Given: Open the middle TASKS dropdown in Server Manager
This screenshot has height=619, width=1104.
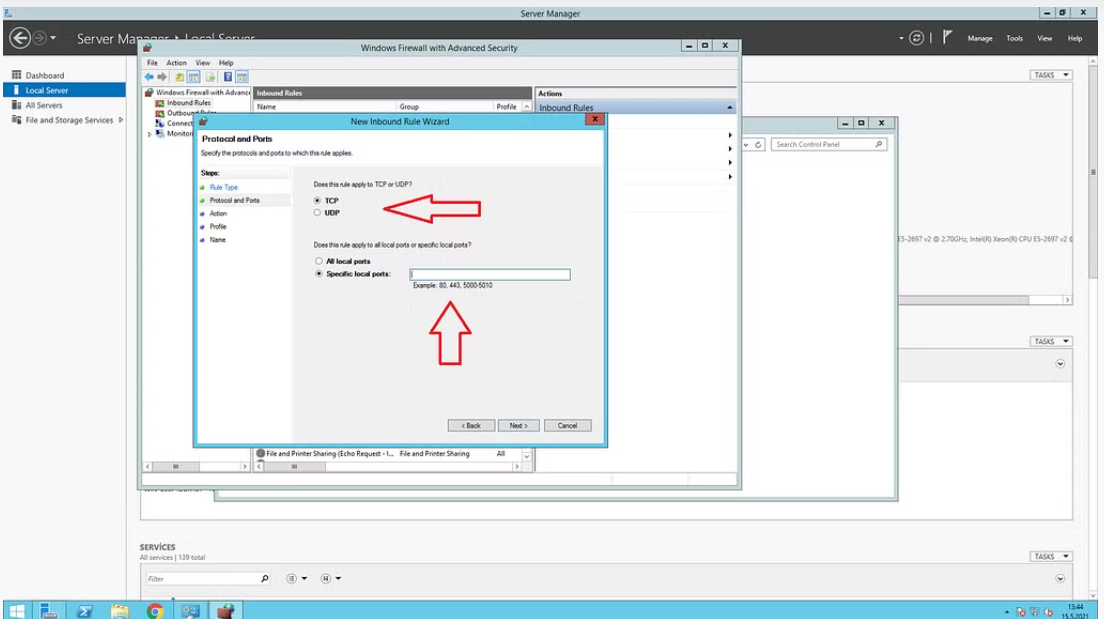Looking at the screenshot, I should 1051,342.
